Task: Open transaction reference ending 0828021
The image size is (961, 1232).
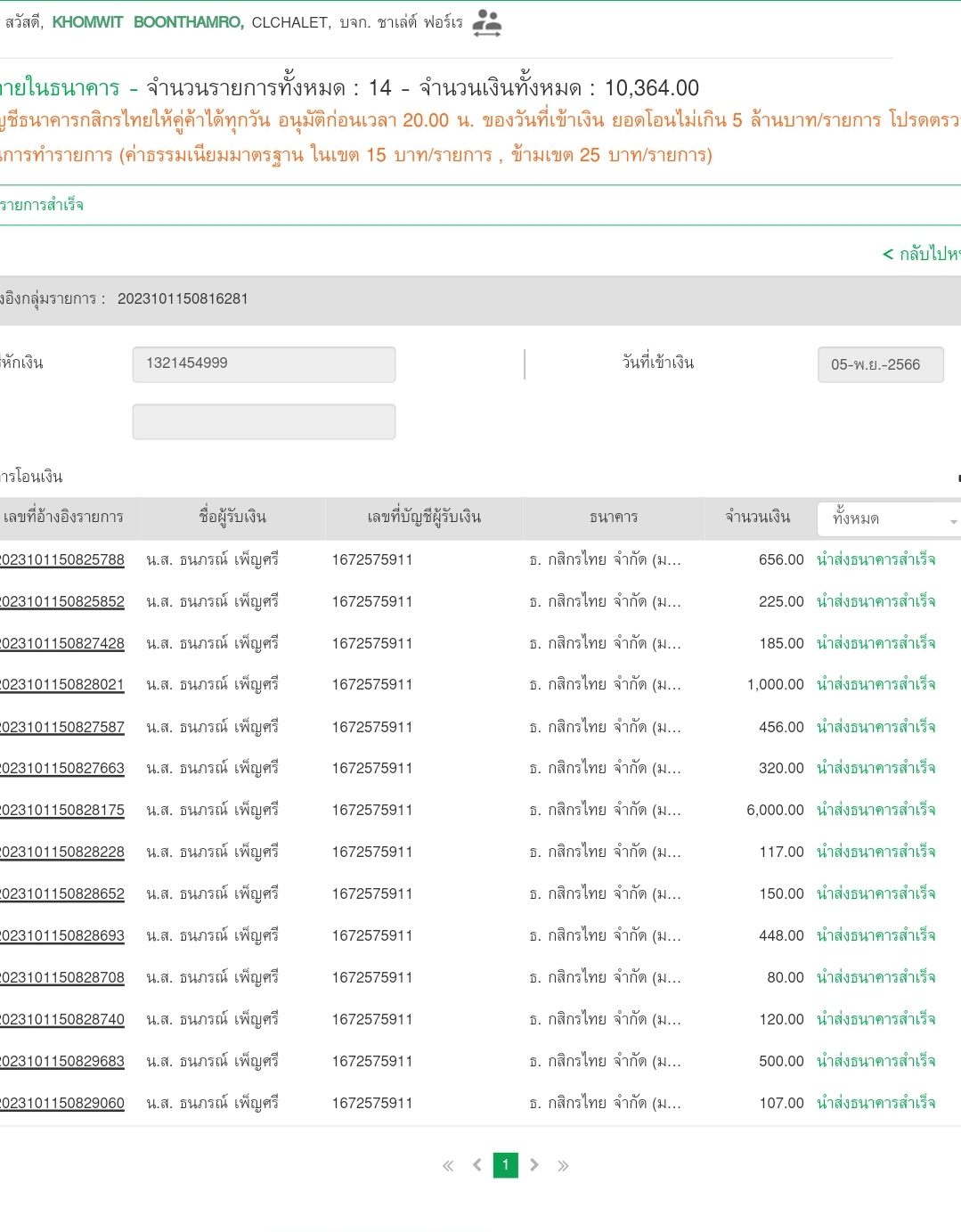Action: click(x=62, y=684)
